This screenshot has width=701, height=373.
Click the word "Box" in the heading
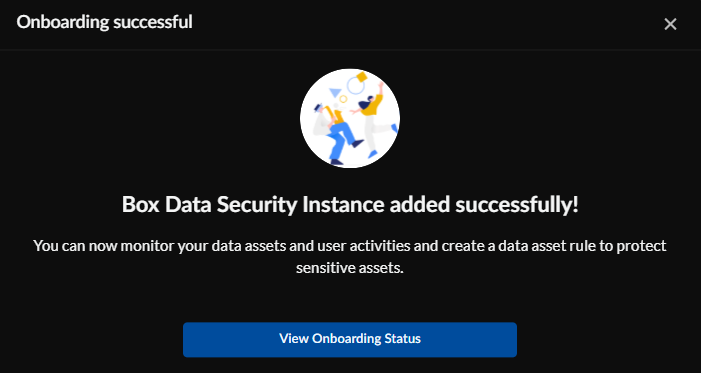(x=141, y=205)
